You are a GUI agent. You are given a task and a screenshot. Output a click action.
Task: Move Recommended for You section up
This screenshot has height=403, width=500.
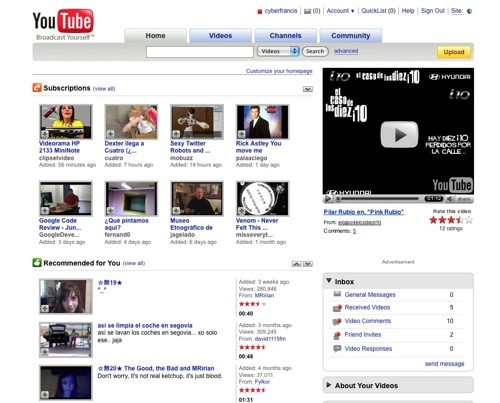coord(296,264)
